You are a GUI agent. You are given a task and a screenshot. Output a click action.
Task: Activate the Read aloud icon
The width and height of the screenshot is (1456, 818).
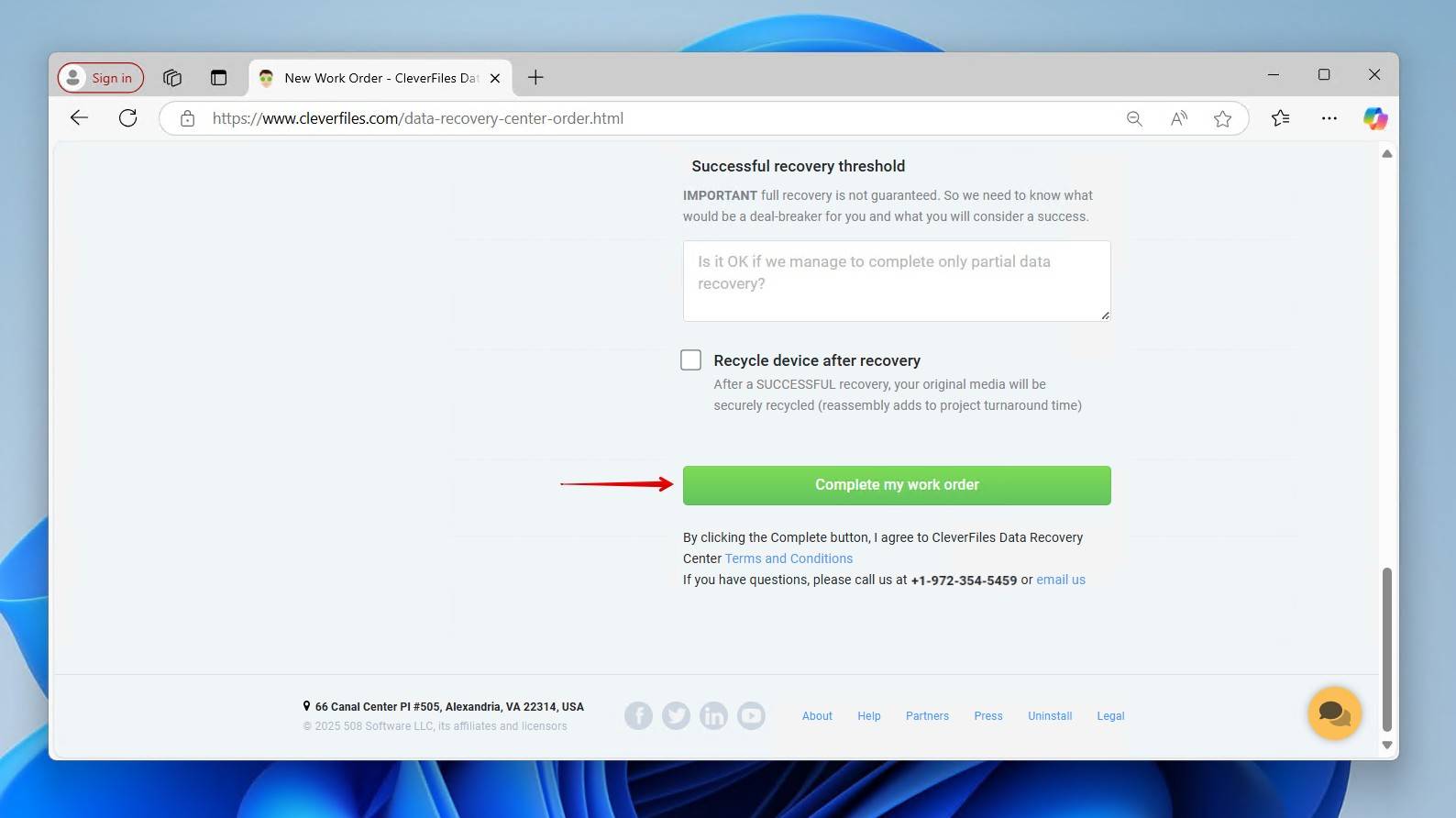click(1179, 118)
